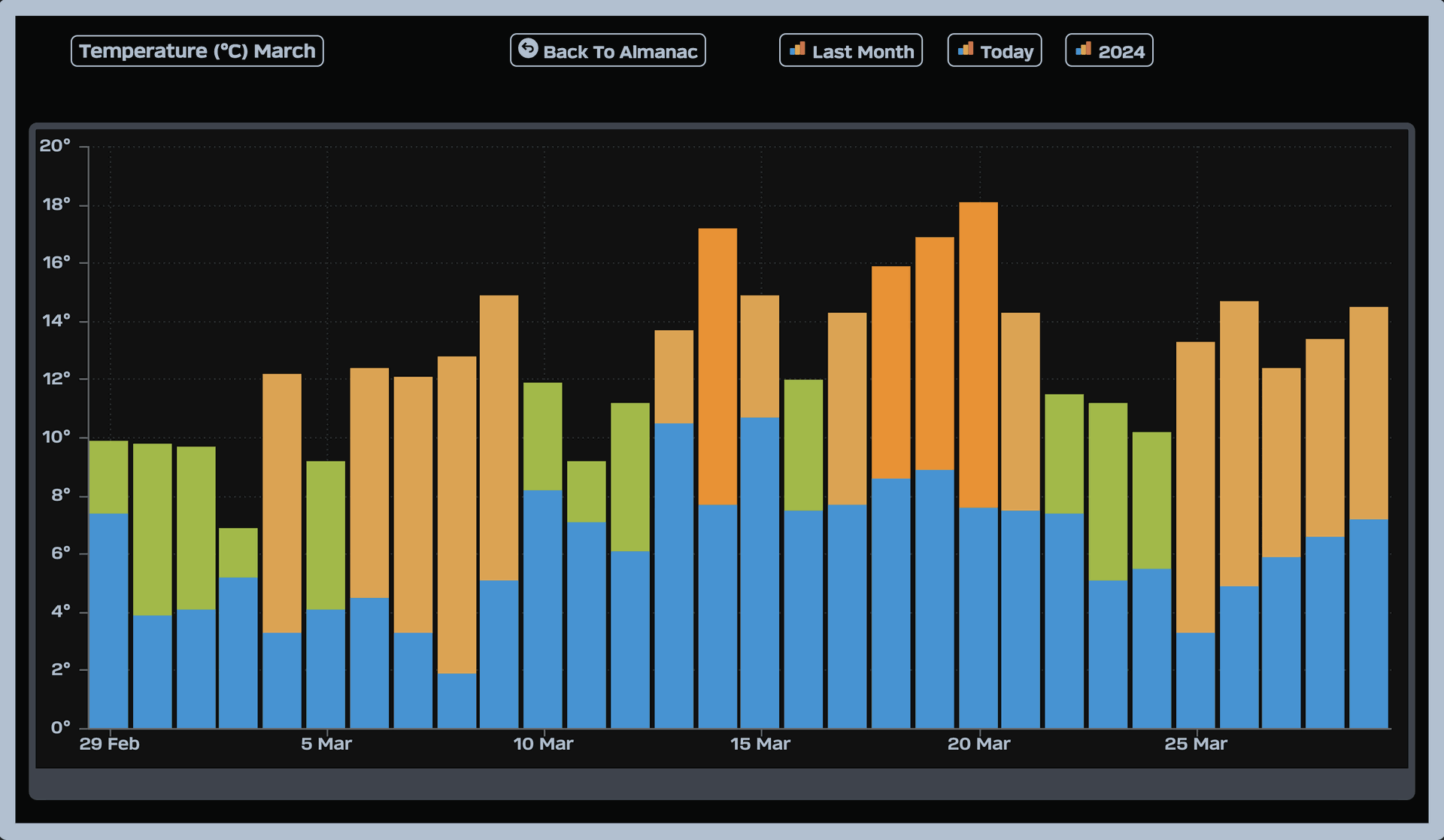Screen dimensions: 1444x840
Task: Click the Temperature (°C) March title
Action: click(197, 51)
